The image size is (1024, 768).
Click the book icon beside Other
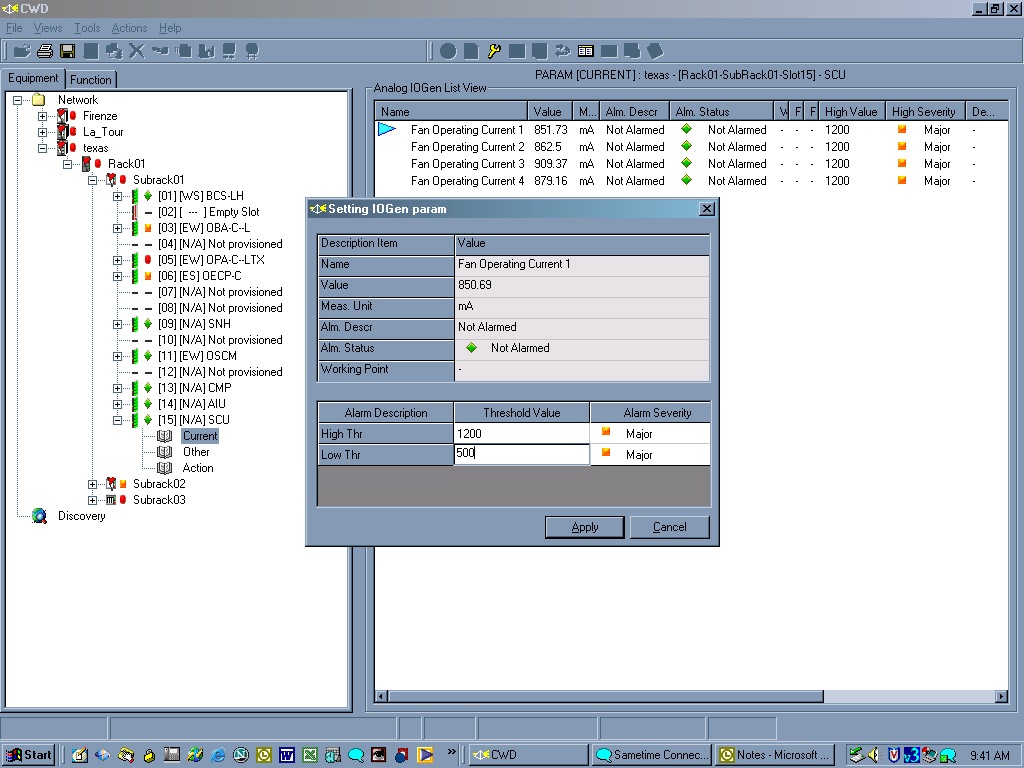coord(165,452)
